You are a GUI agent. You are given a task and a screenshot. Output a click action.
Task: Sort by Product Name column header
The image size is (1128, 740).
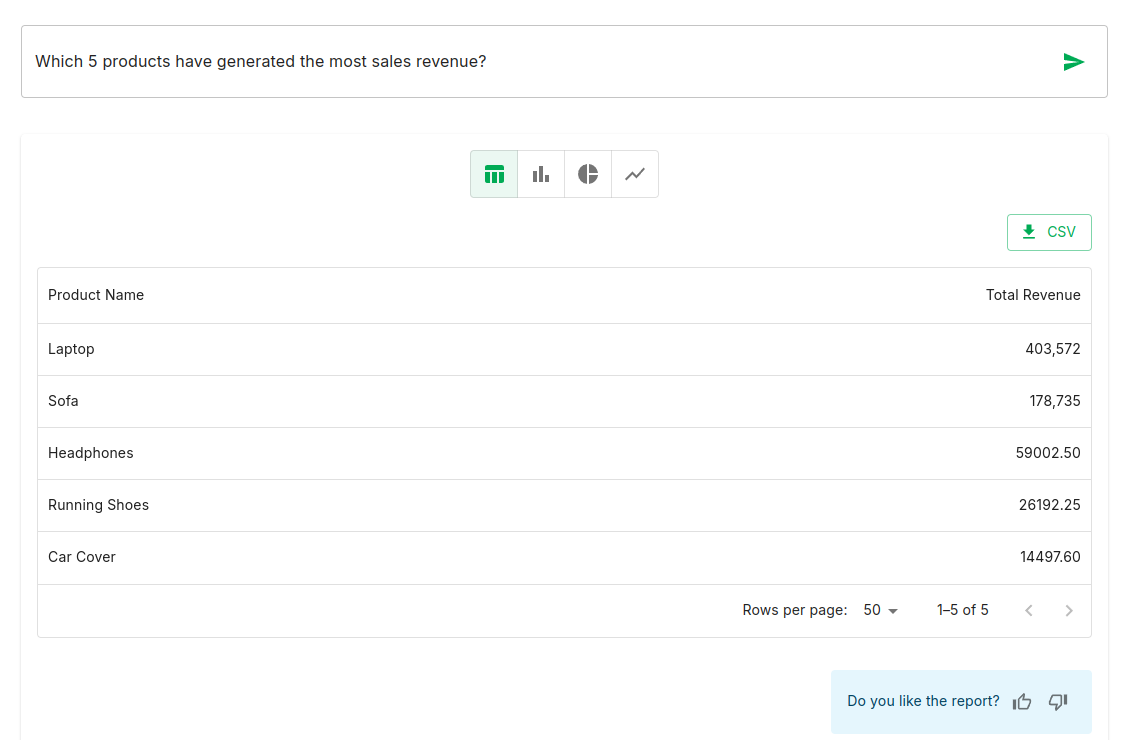[96, 295]
